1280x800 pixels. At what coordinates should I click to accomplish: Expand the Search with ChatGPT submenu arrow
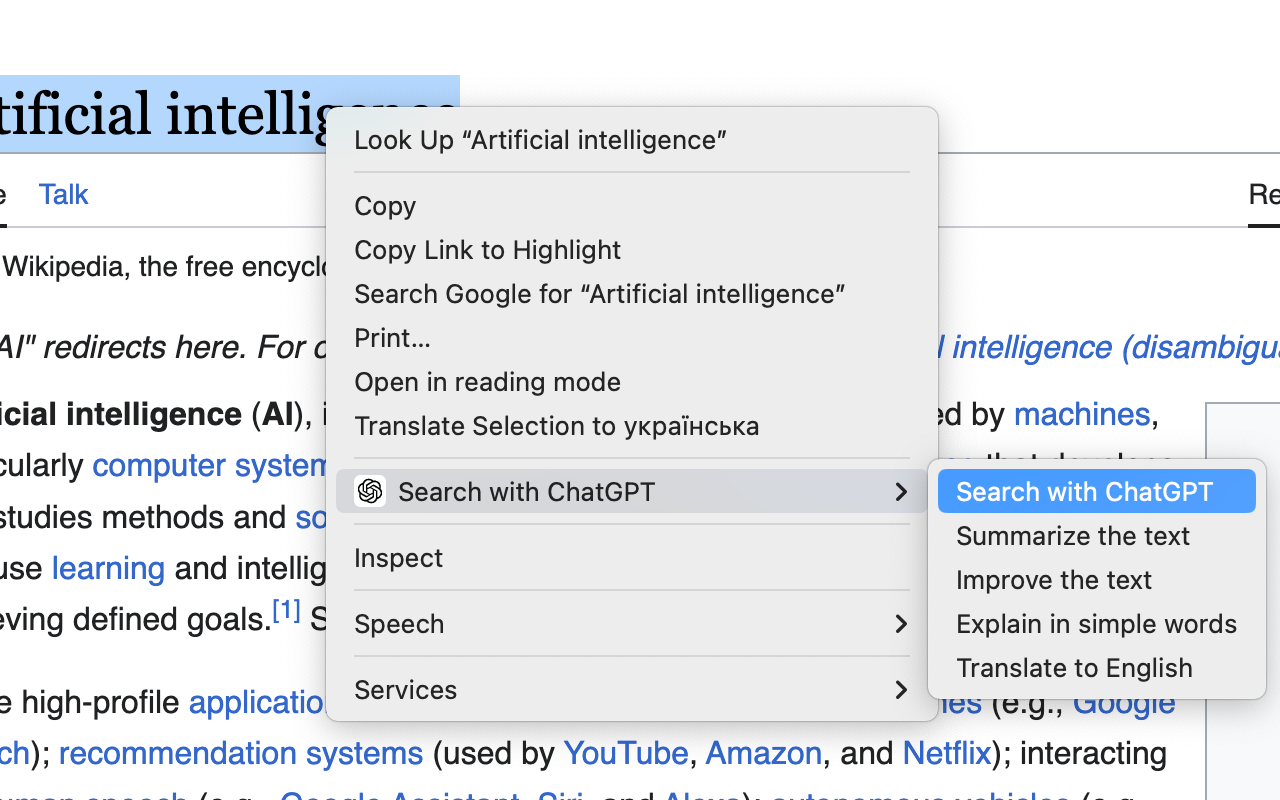901,492
